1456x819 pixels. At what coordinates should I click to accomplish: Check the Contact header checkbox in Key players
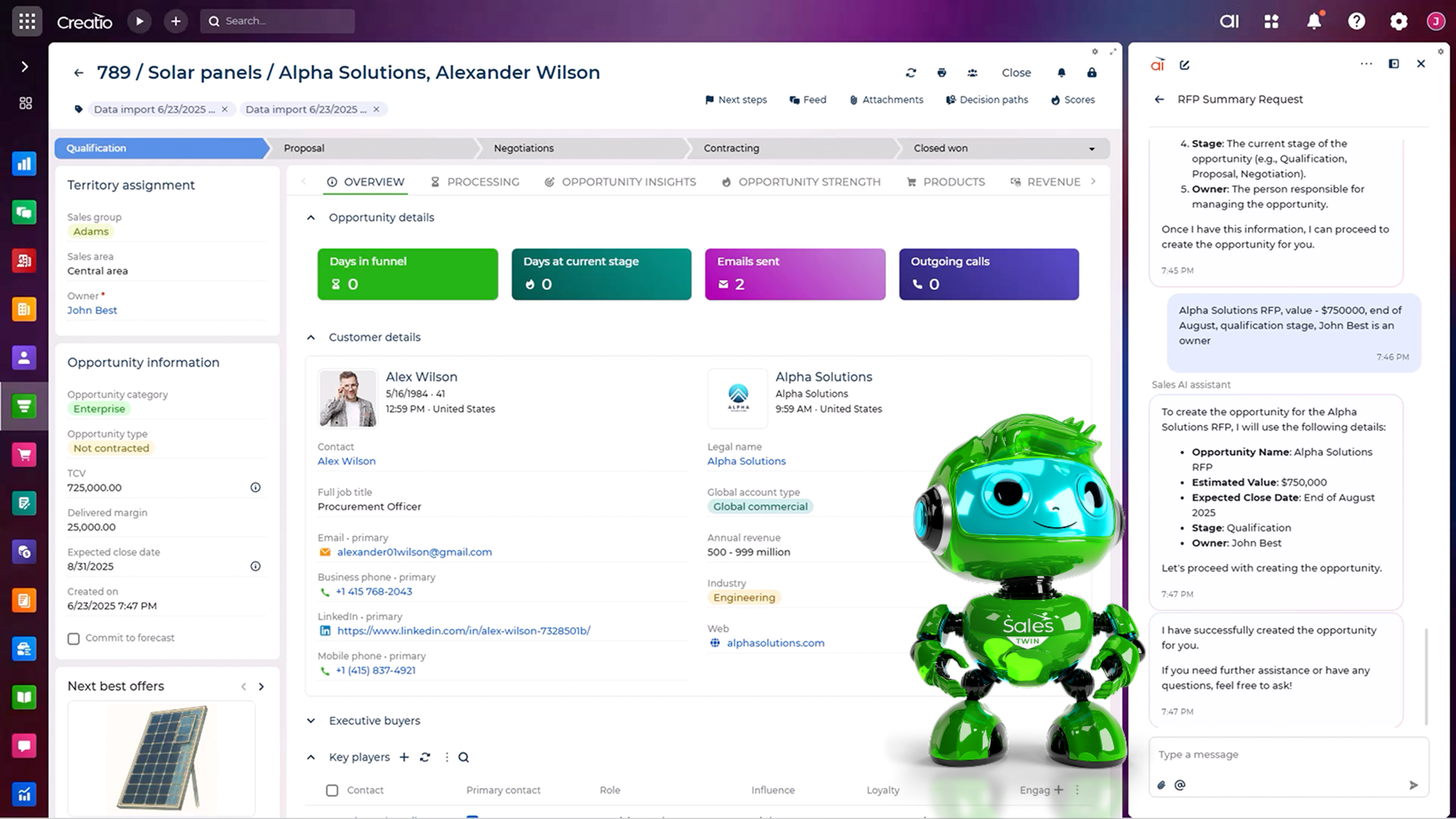[x=332, y=790]
